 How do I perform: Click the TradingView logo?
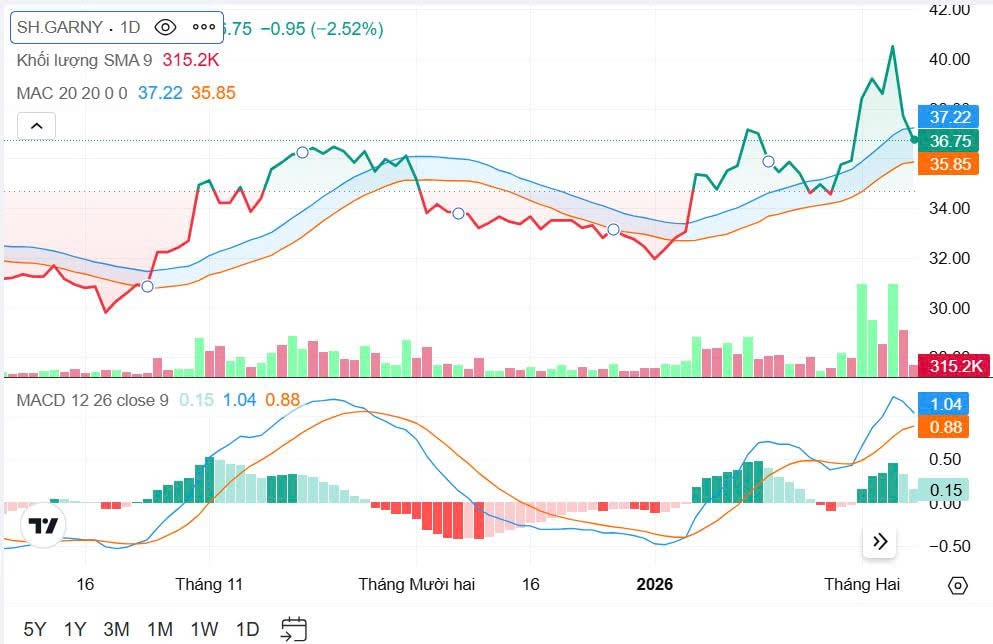[42, 526]
